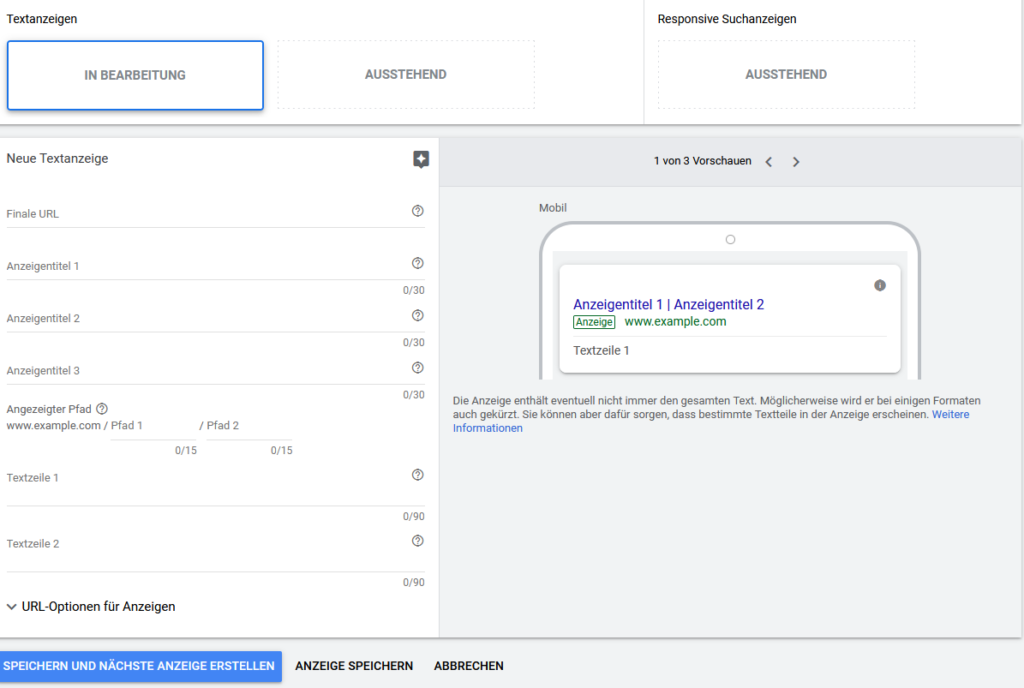This screenshot has height=688, width=1024.
Task: Click info icon in mobile ad preview
Action: point(880,285)
